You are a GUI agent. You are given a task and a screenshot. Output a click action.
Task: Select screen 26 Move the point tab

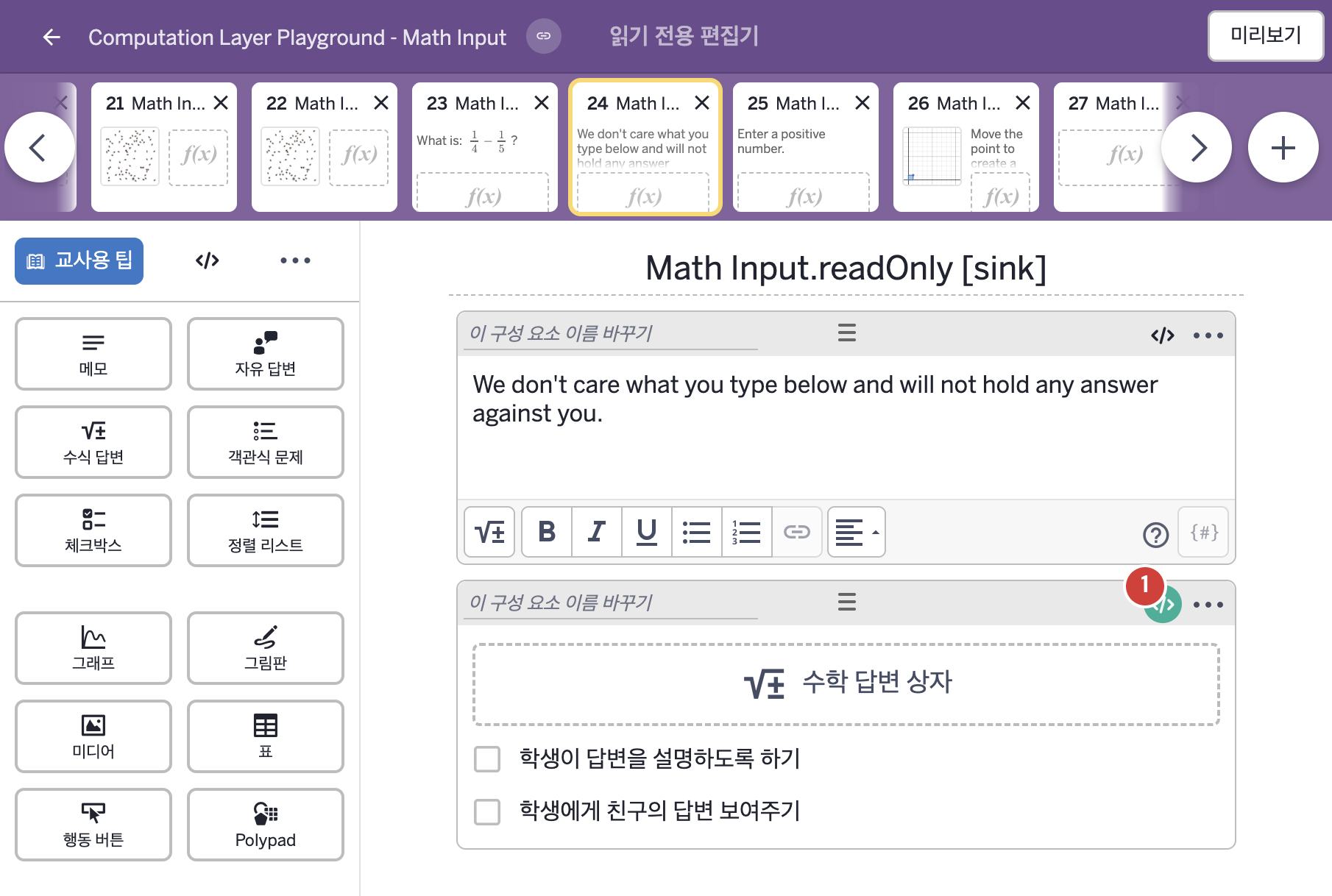pyautogui.click(x=966, y=147)
